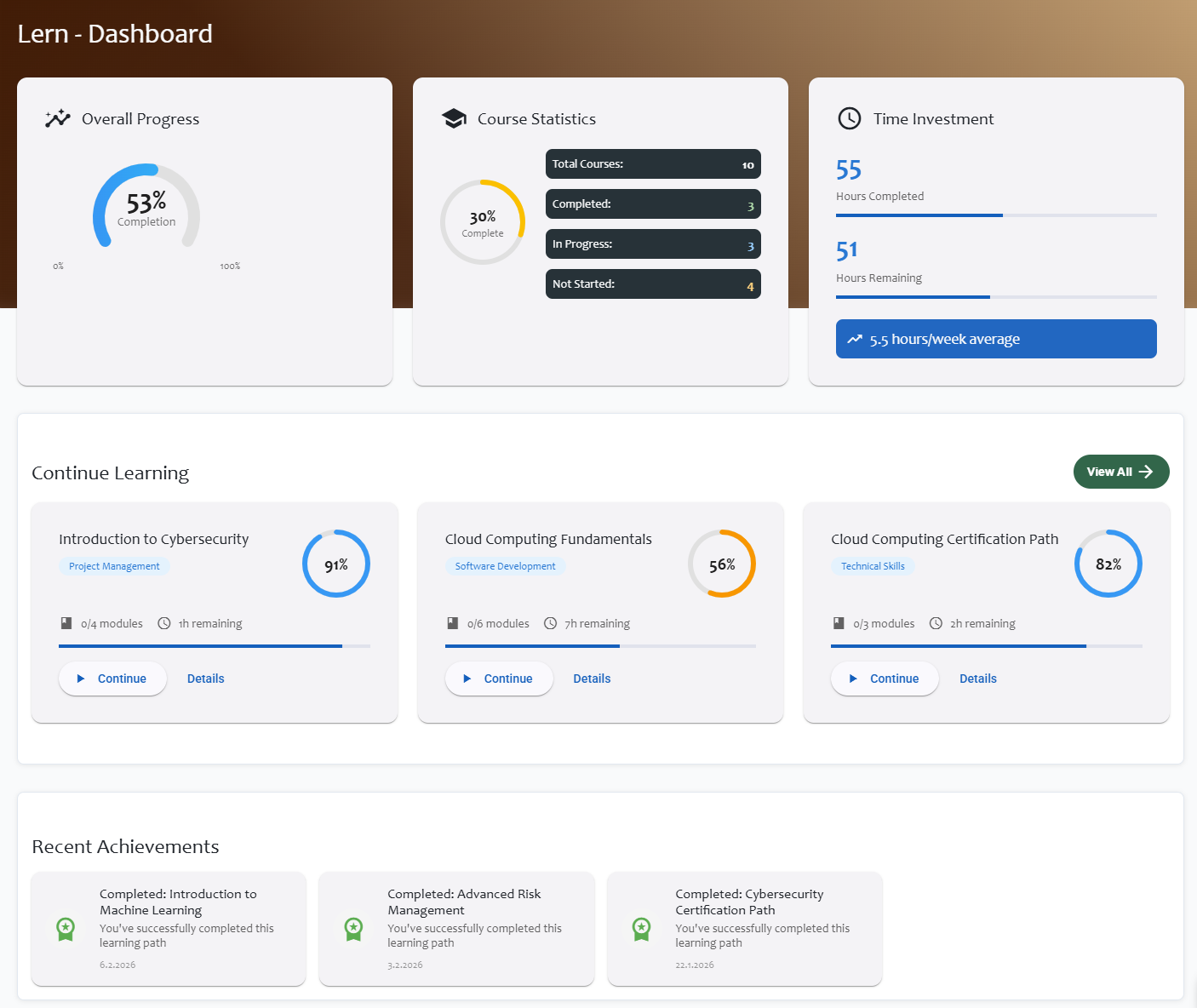Continue the Introduction to Cybersecurity course
Image resolution: width=1197 pixels, height=1008 pixels.
pos(112,679)
